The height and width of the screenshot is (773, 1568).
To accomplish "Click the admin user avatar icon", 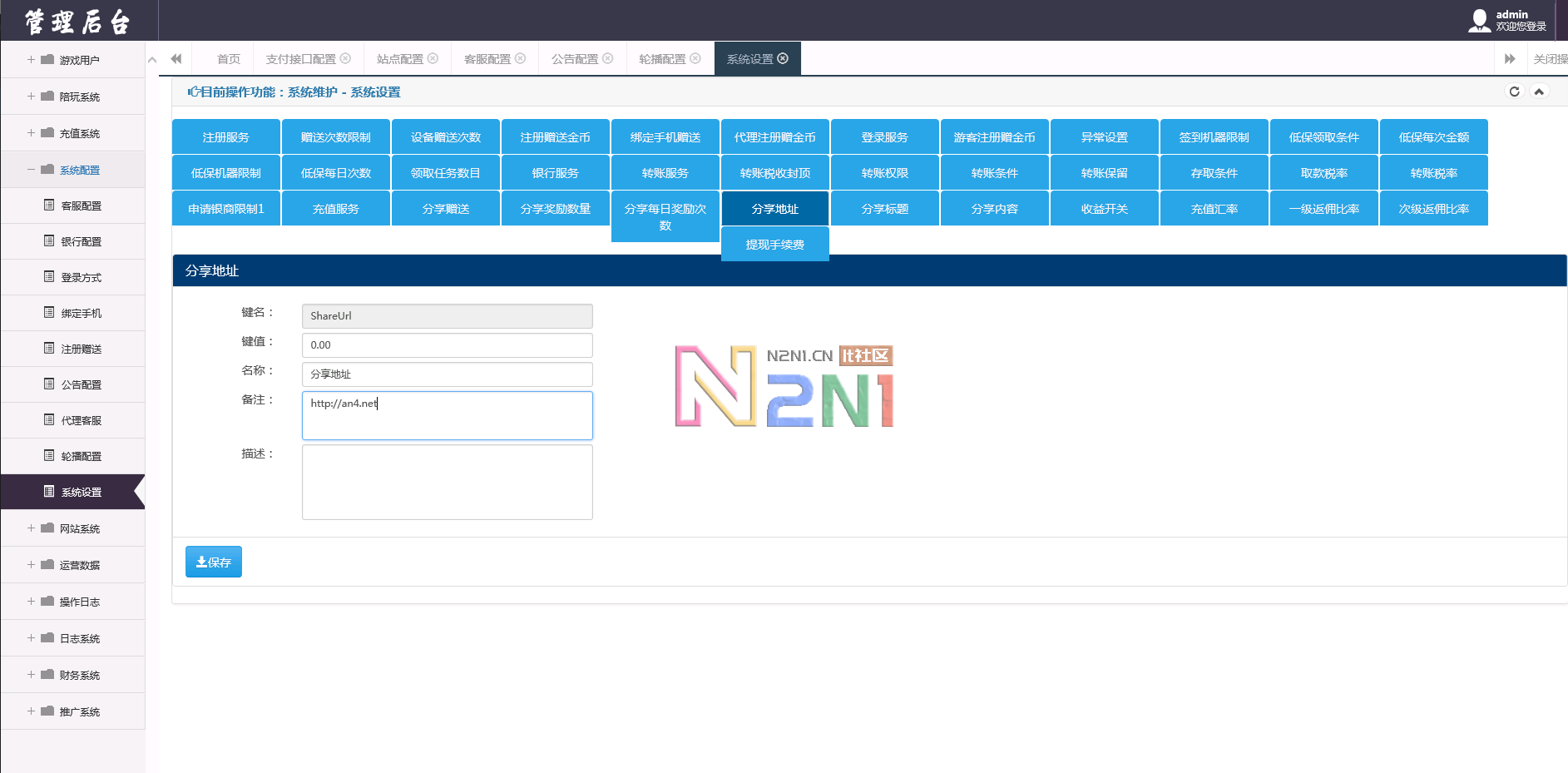I will (1479, 21).
